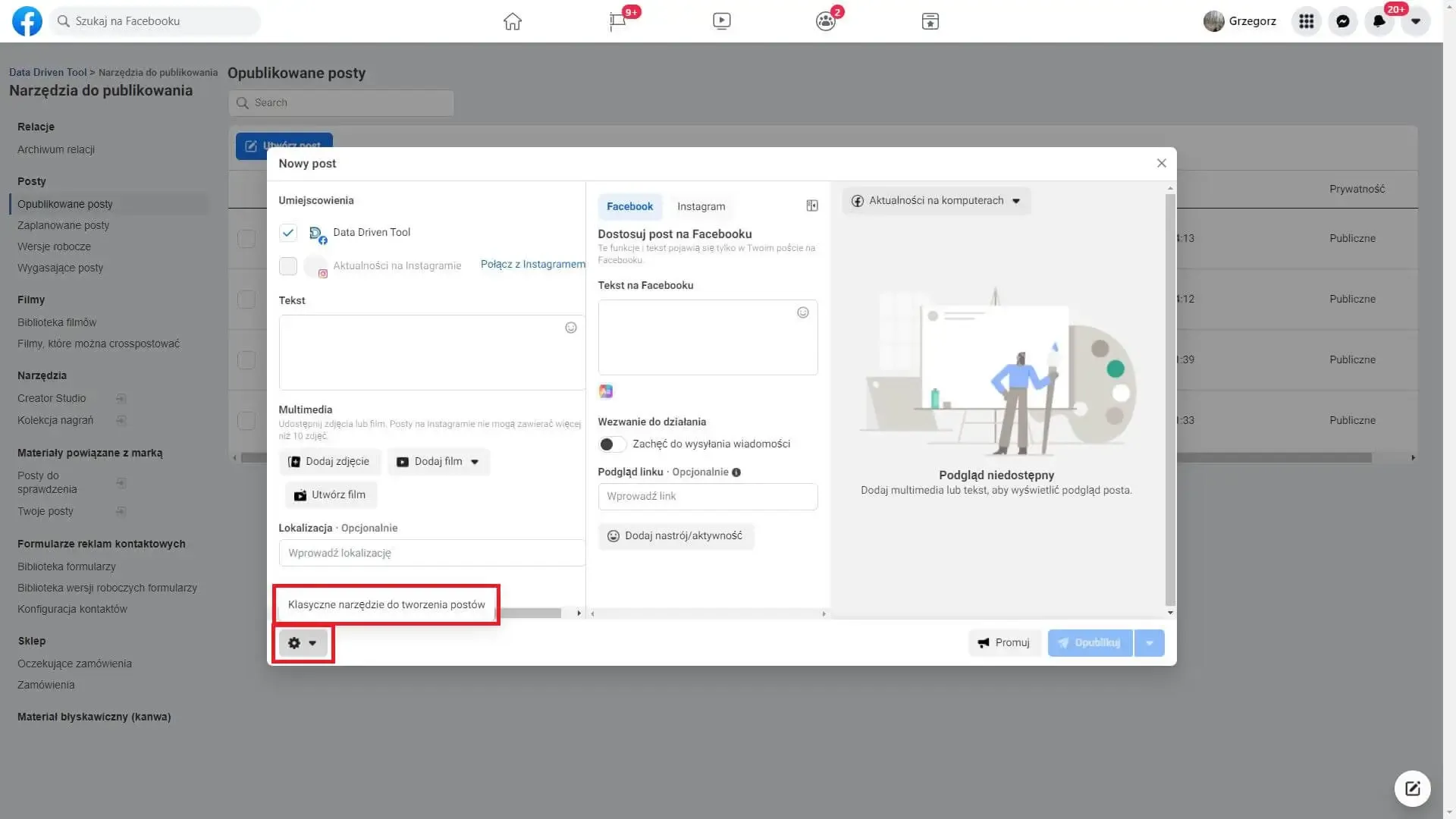The image size is (1456, 819).
Task: Open dropdown arrow next to Opublikuj
Action: tap(1150, 643)
